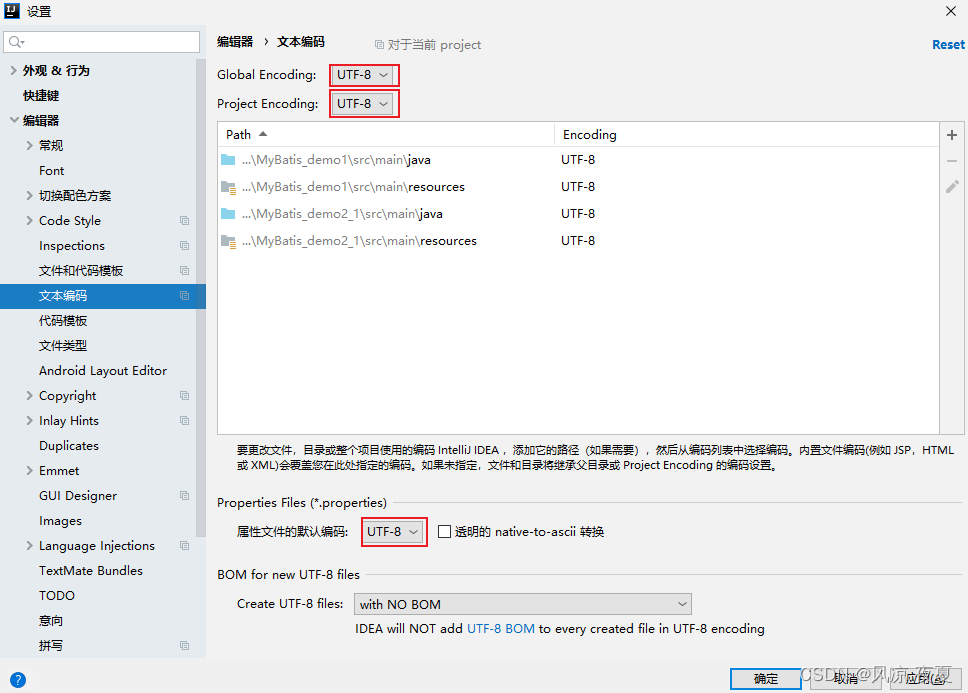The width and height of the screenshot is (968, 693).
Task: Select 代码模板 in the settings tree
Action: tap(63, 320)
